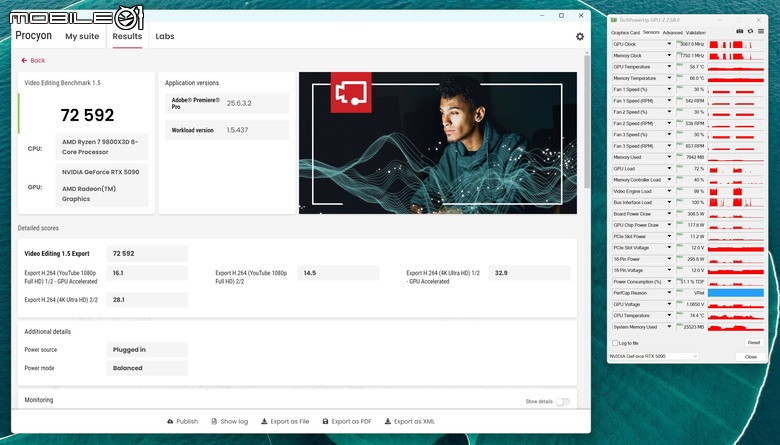
Task: Open the GPU-Z Advanced tab
Action: point(673,33)
